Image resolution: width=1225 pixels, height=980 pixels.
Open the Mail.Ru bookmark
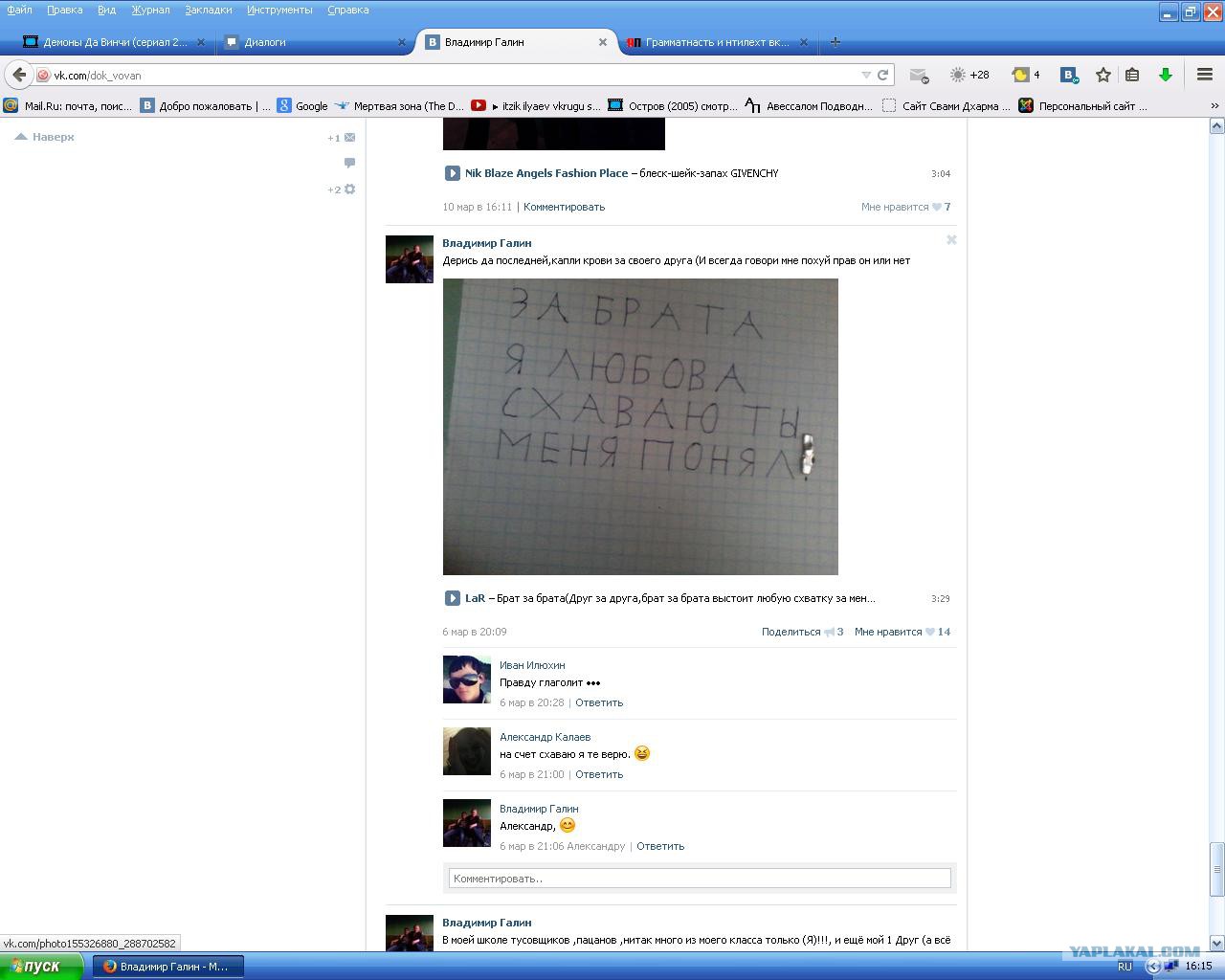(x=69, y=106)
